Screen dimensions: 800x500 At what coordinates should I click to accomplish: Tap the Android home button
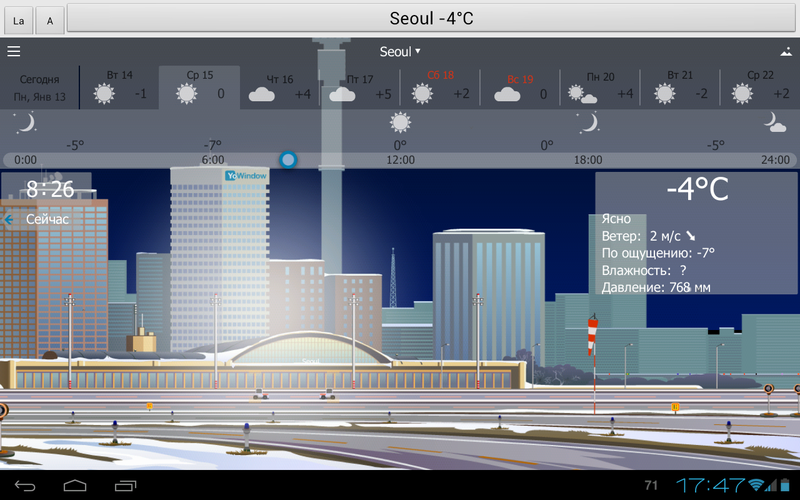pos(75,485)
